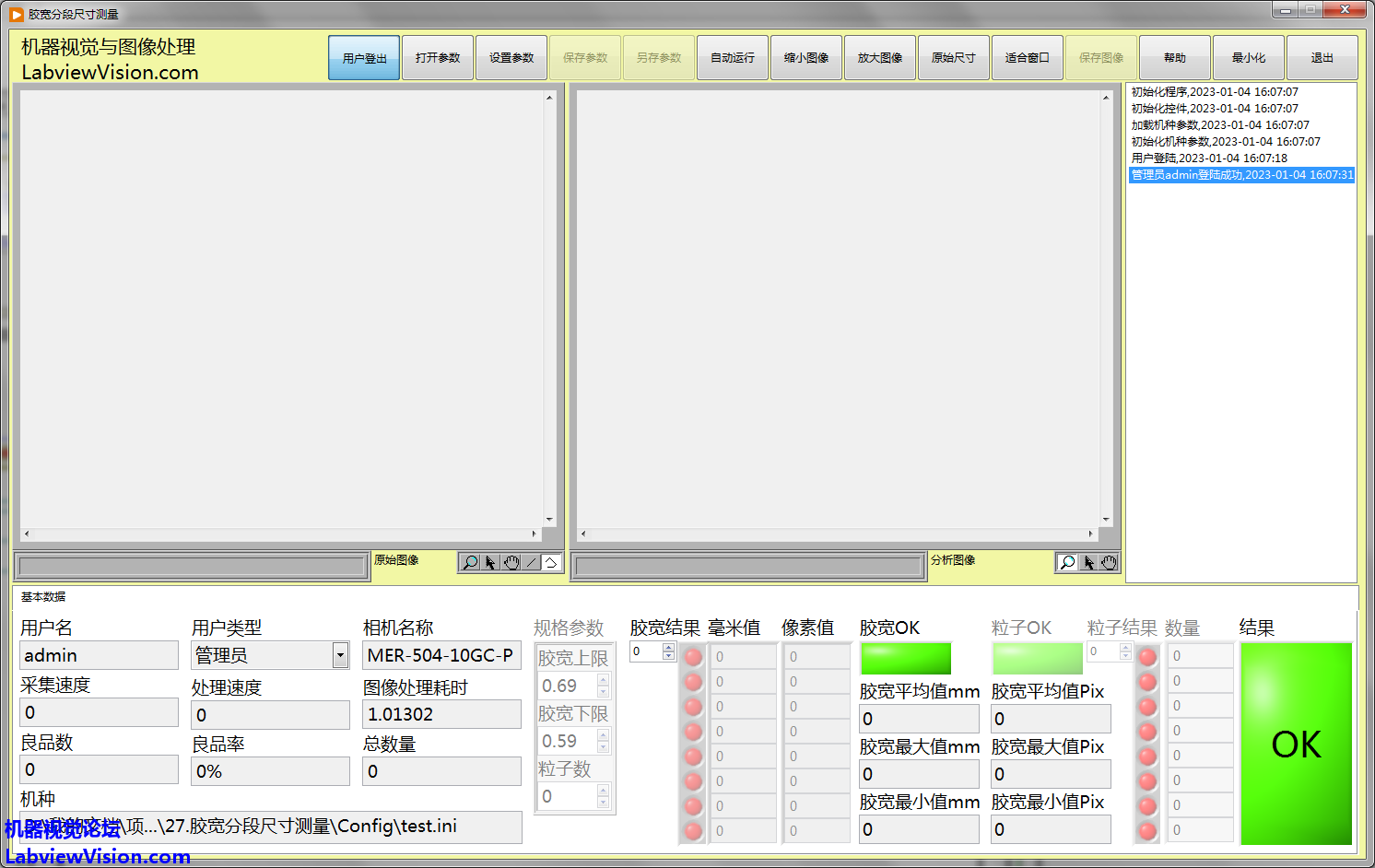The height and width of the screenshot is (868, 1375).
Task: Select the rotated rectangle ROI tool
Action: coord(551,562)
